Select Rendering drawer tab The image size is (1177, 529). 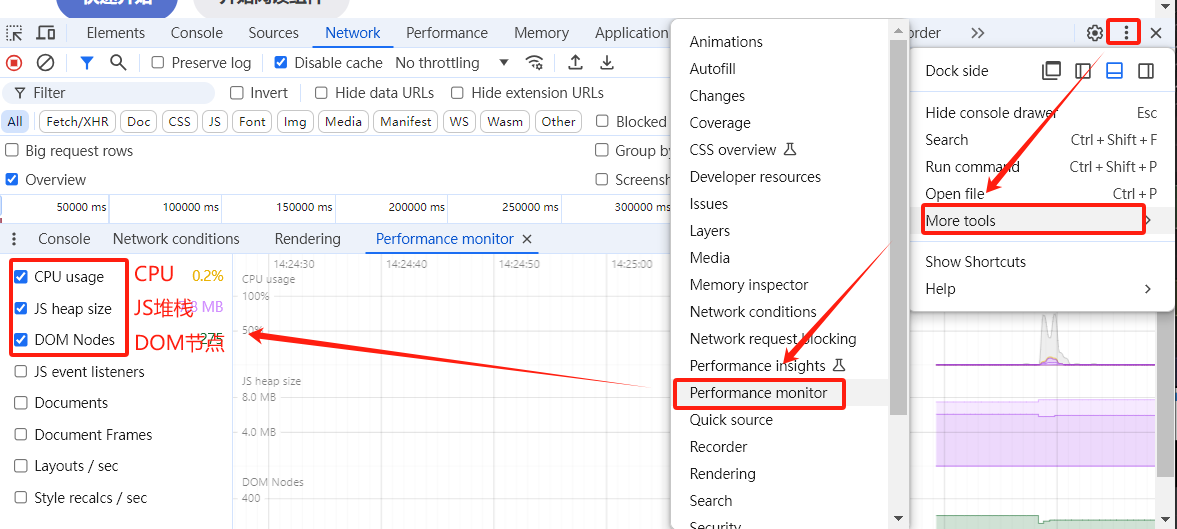click(308, 239)
